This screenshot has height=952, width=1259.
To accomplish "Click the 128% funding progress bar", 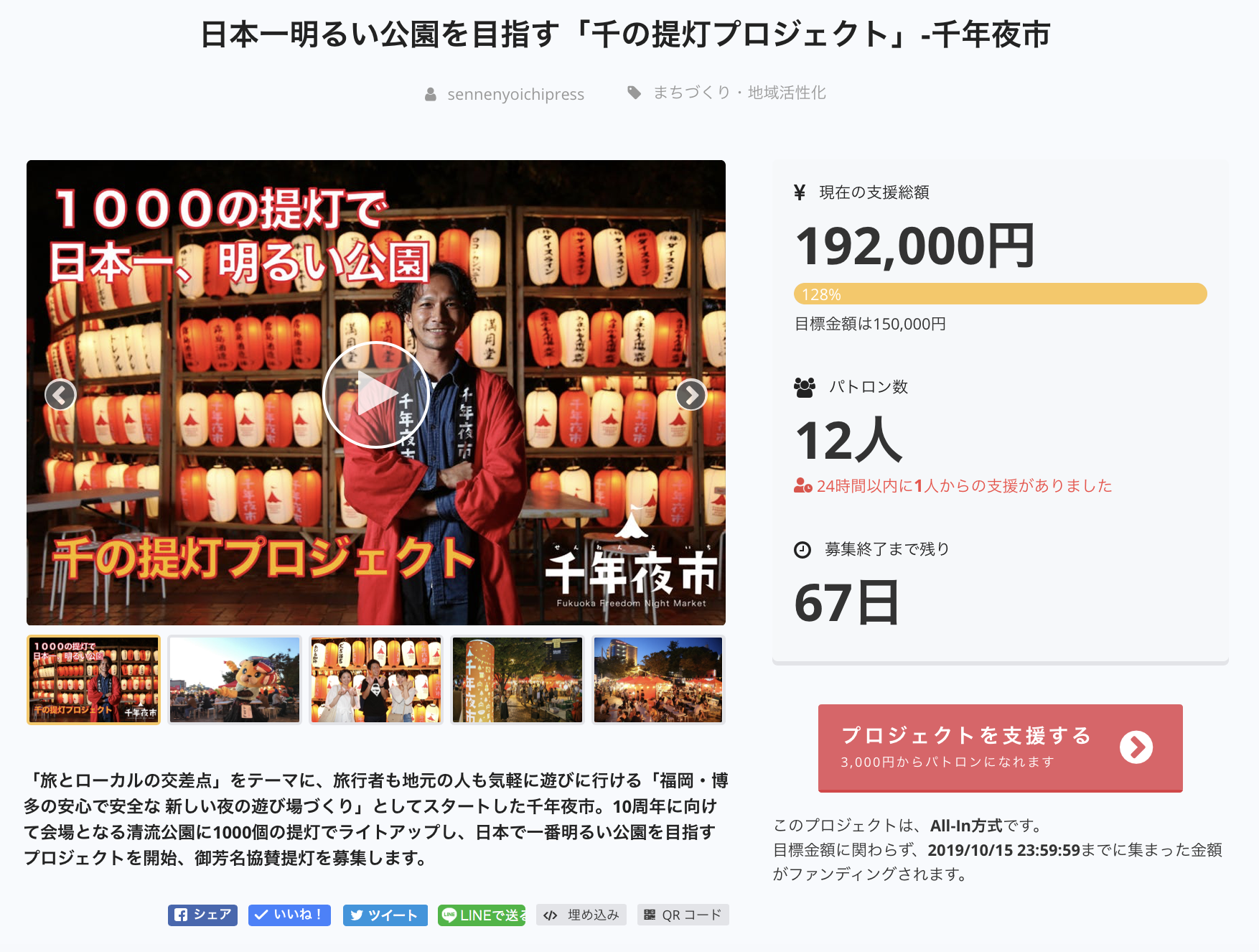I will click(x=1000, y=294).
